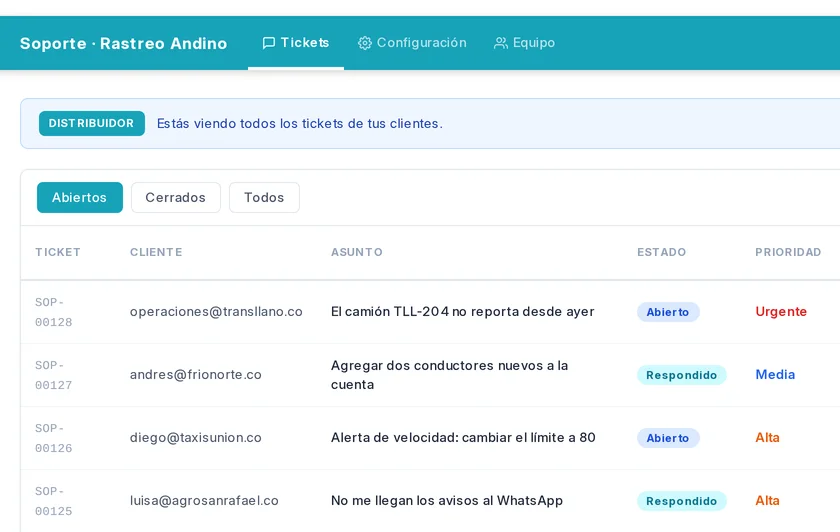Click the TICKET column header
The width and height of the screenshot is (840, 532).
point(58,252)
